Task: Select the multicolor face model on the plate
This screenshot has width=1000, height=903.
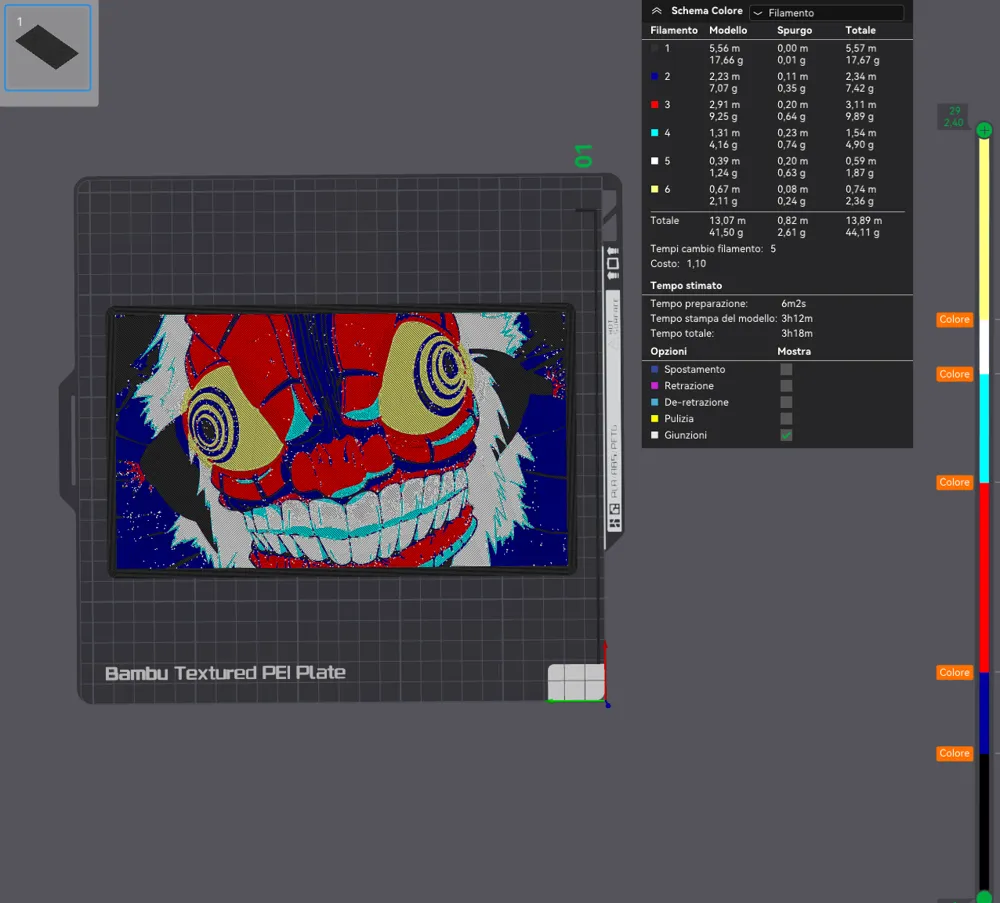Action: point(342,440)
